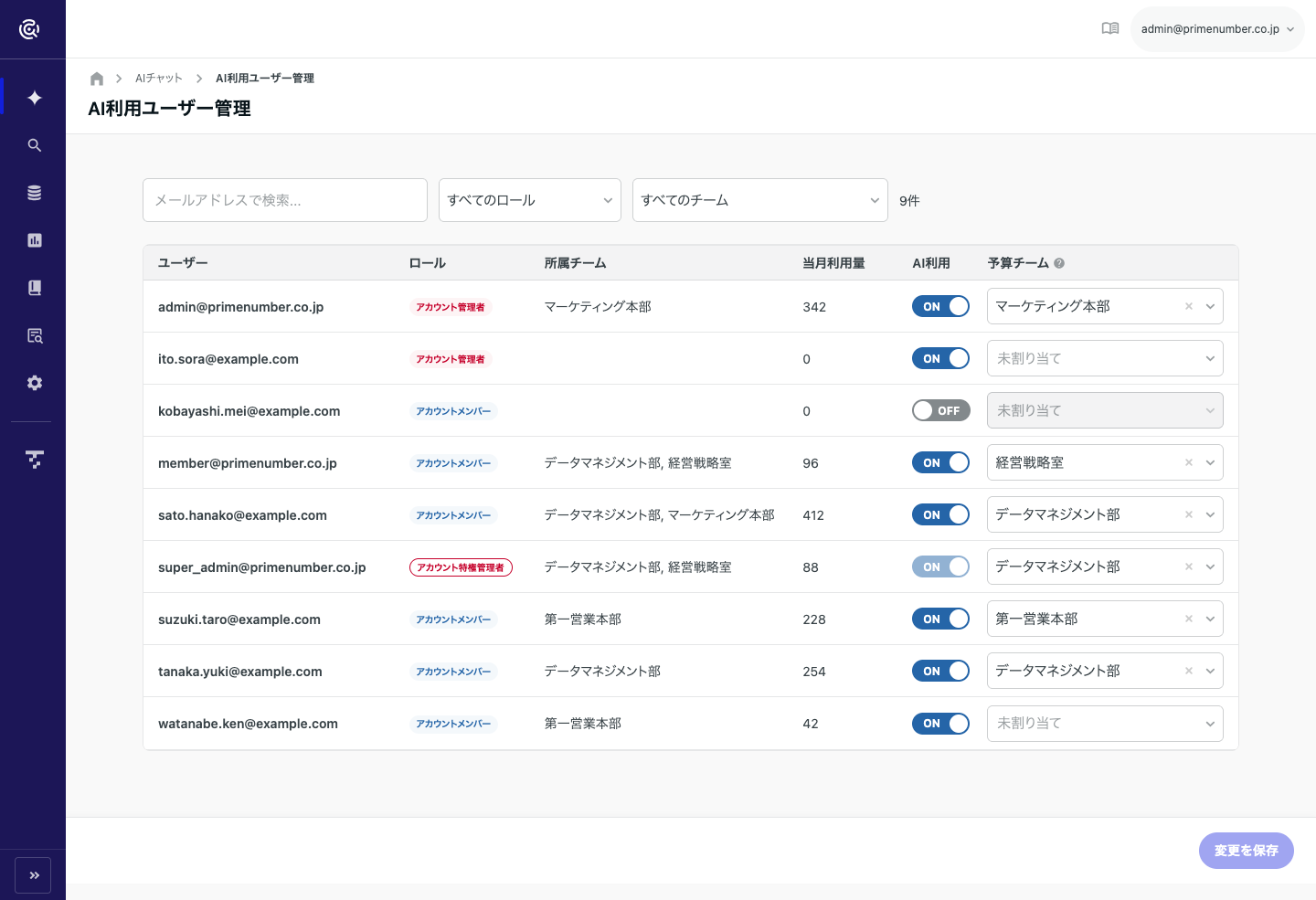Click the 所属チーム column header
Viewport: 1316px width, 900px height.
click(576, 263)
